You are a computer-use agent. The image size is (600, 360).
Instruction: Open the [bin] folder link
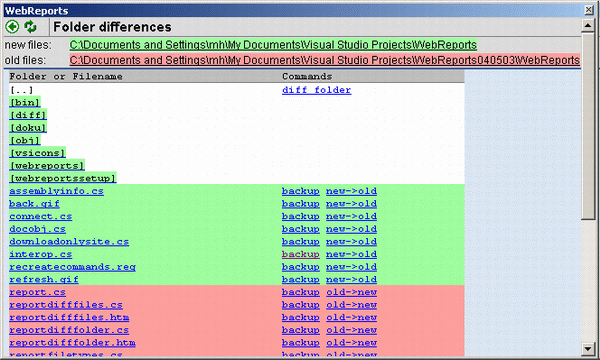[x=25, y=103]
